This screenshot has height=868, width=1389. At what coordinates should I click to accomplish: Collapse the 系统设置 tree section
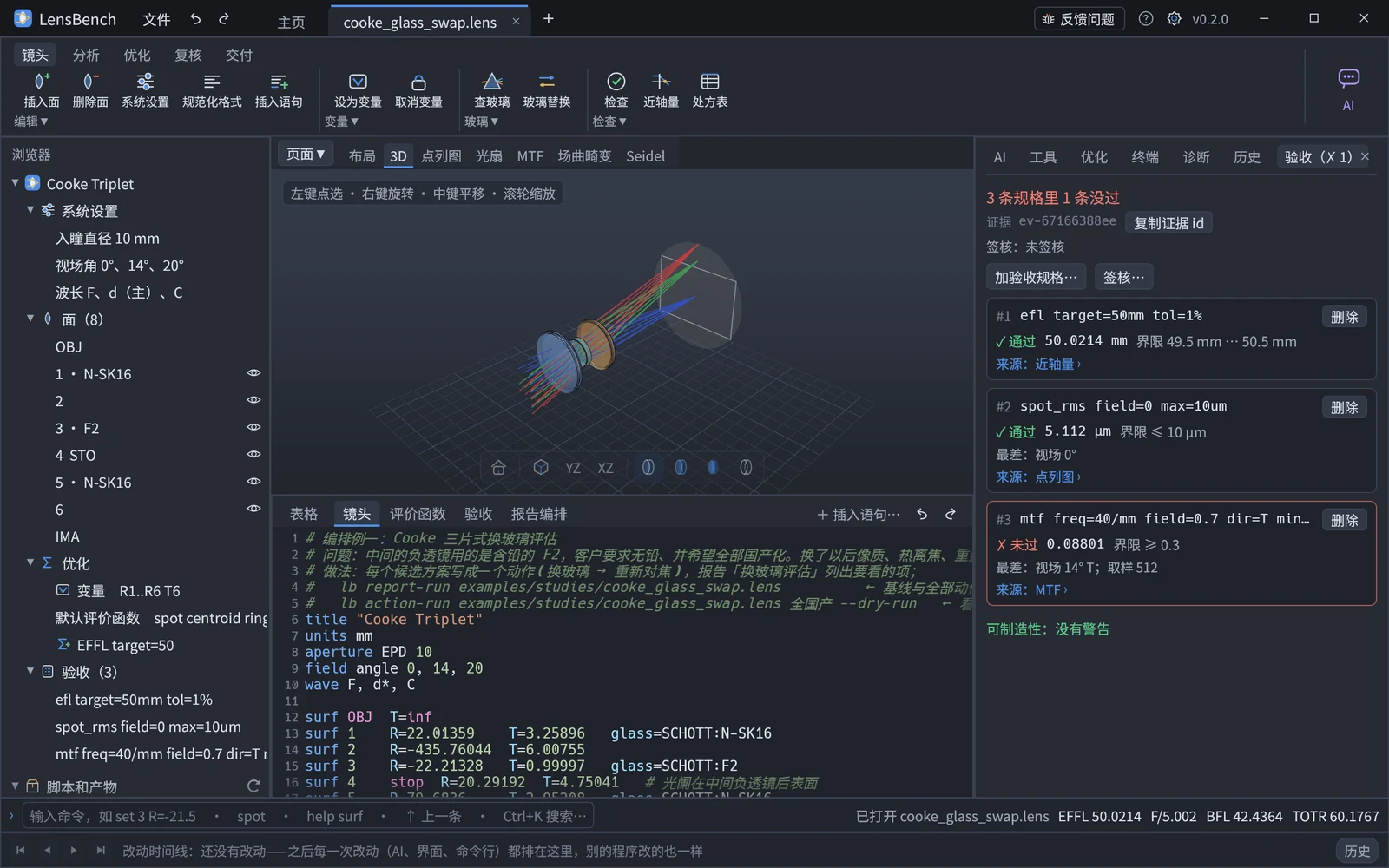pos(30,210)
